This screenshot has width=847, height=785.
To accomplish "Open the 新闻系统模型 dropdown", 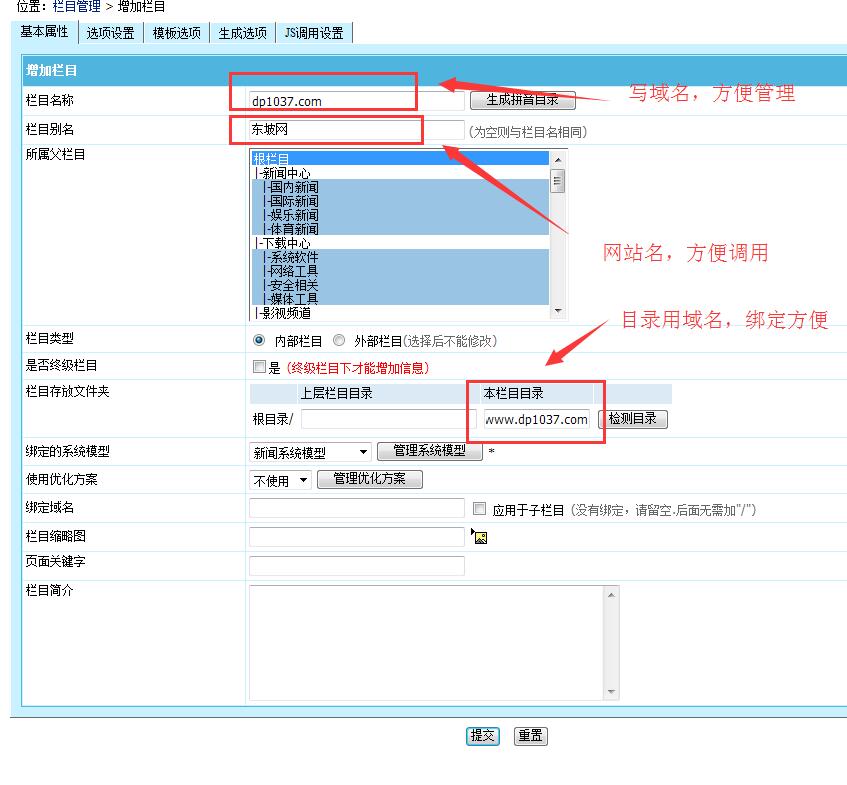I will [x=310, y=452].
